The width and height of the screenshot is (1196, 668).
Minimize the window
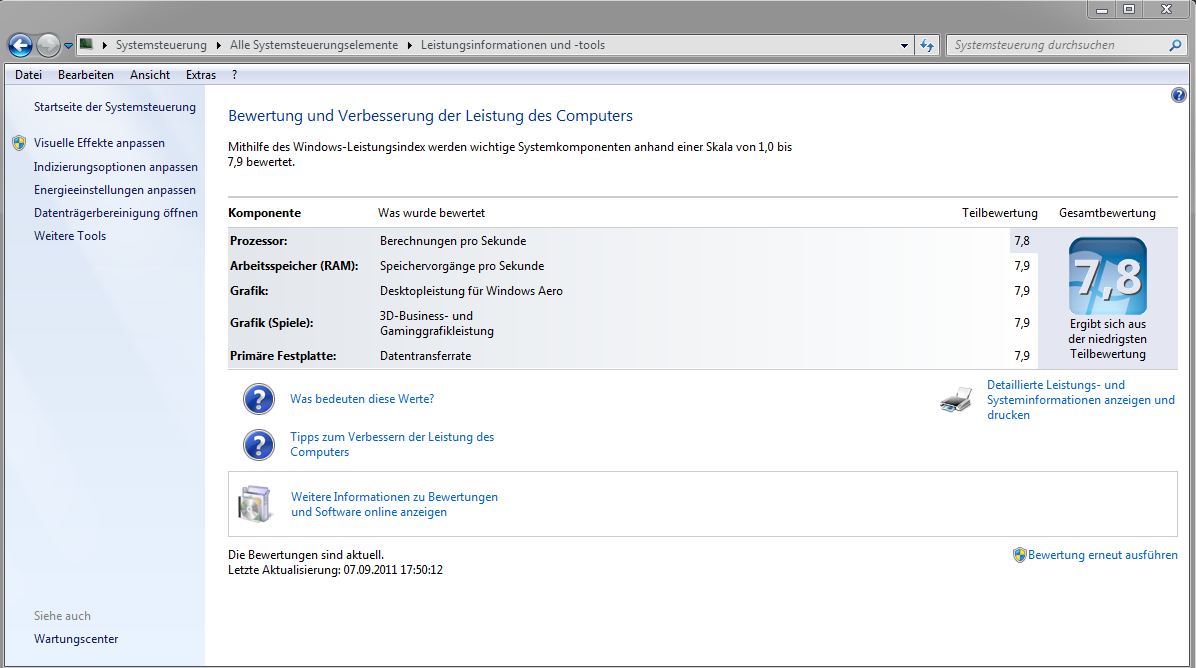[x=1101, y=9]
